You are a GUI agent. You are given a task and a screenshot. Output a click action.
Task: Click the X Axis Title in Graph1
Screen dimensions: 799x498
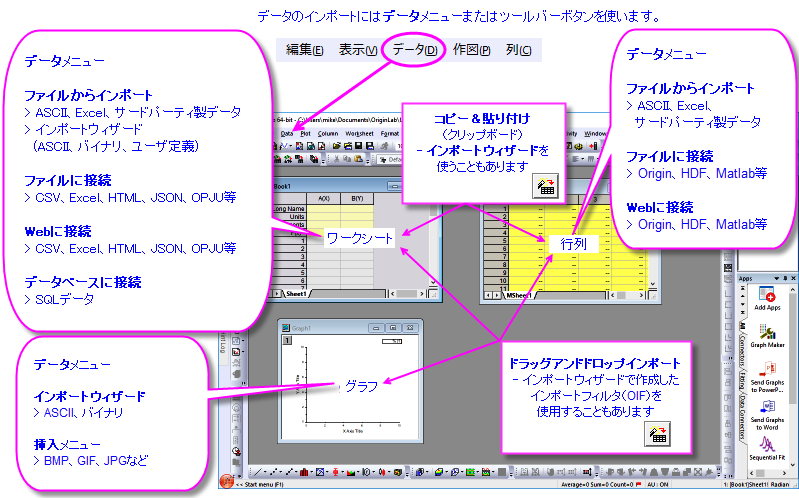[353, 431]
